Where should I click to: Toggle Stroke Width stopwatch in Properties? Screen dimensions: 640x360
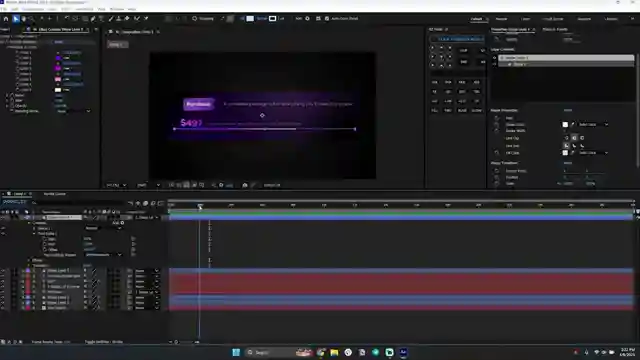(497, 131)
